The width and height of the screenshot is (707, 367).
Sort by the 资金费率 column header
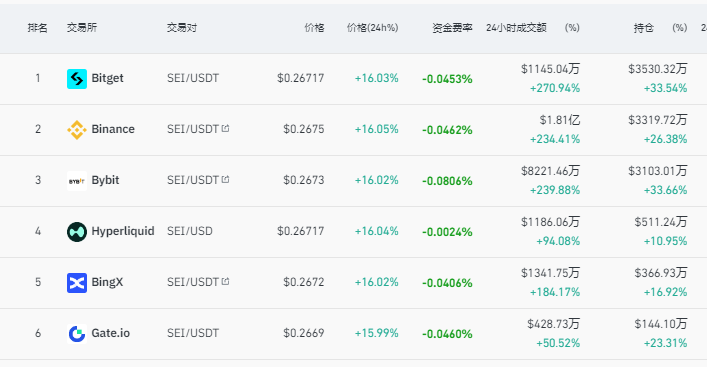click(x=452, y=28)
